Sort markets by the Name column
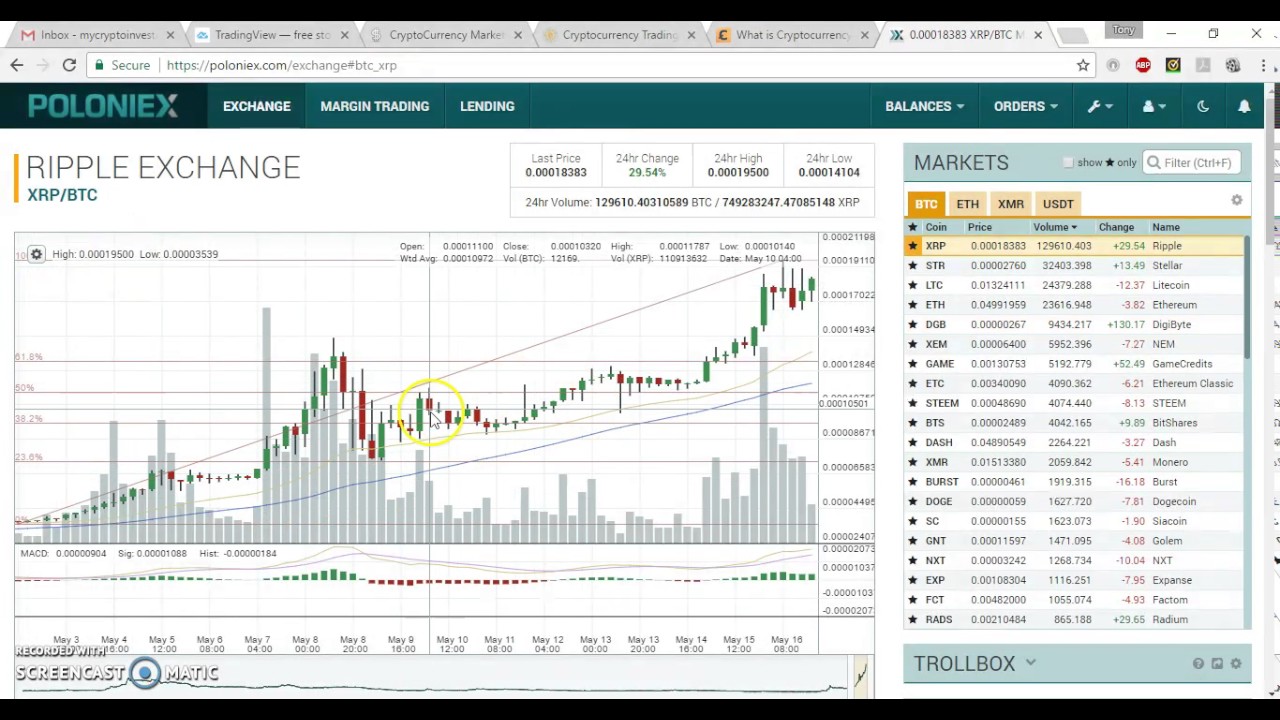The image size is (1280, 720). (x=1166, y=227)
